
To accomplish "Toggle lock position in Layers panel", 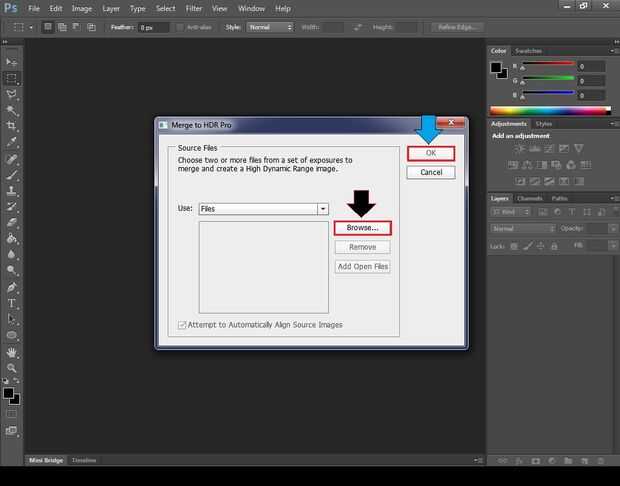I will click(541, 246).
